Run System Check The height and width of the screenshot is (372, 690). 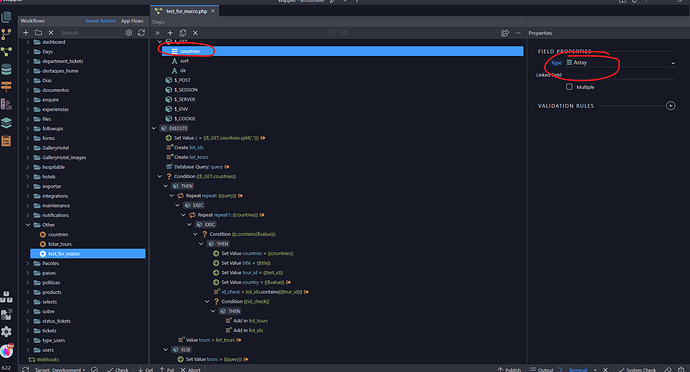pyautogui.click(x=637, y=369)
